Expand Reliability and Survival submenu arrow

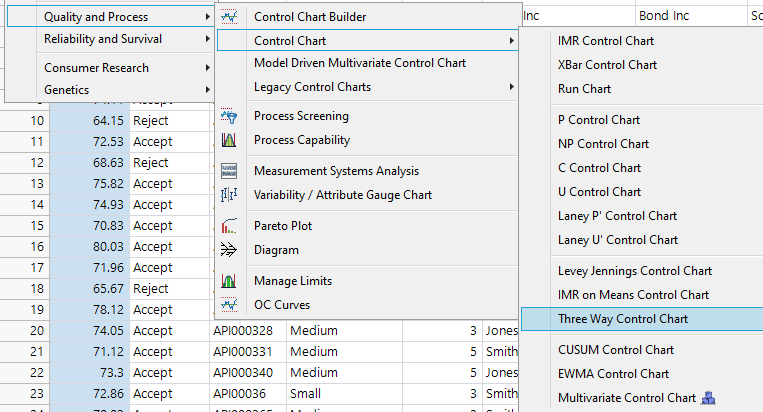click(207, 39)
